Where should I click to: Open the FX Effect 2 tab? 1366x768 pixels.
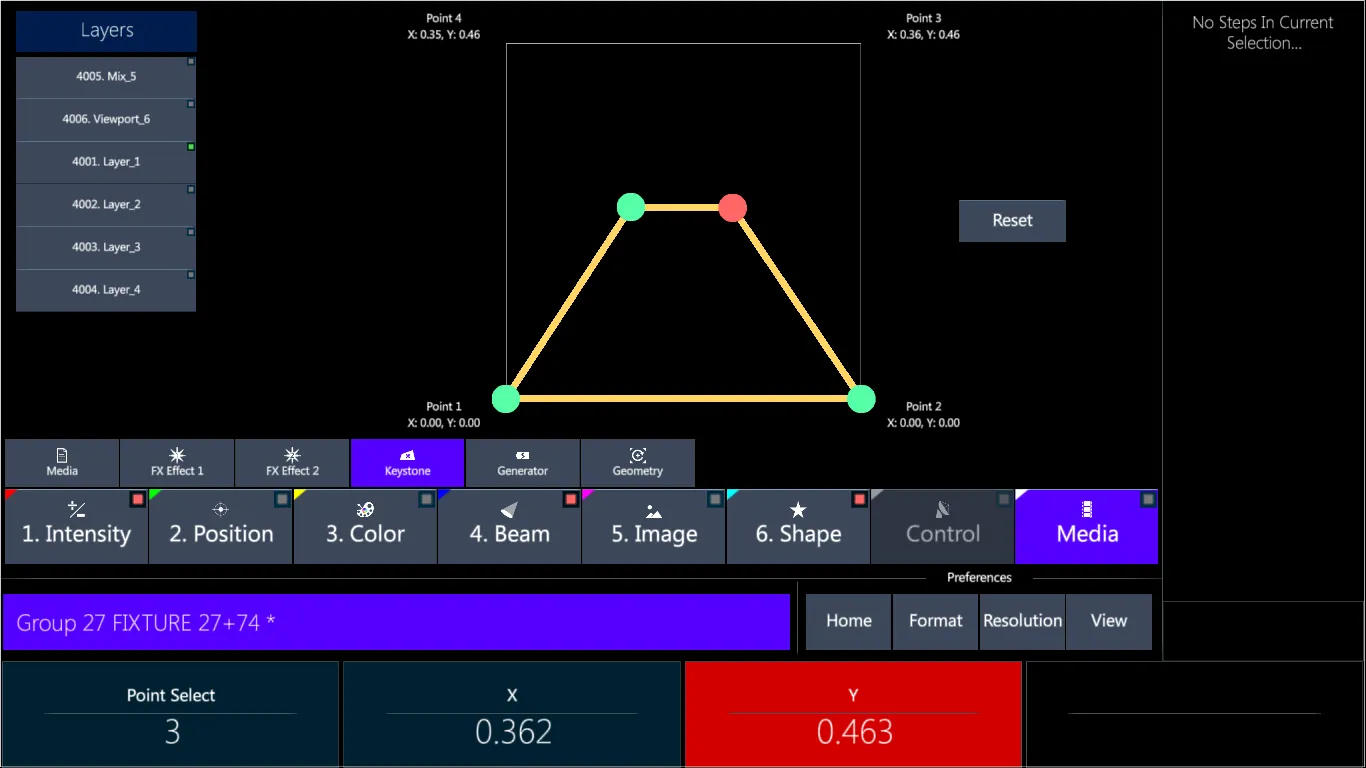click(292, 463)
